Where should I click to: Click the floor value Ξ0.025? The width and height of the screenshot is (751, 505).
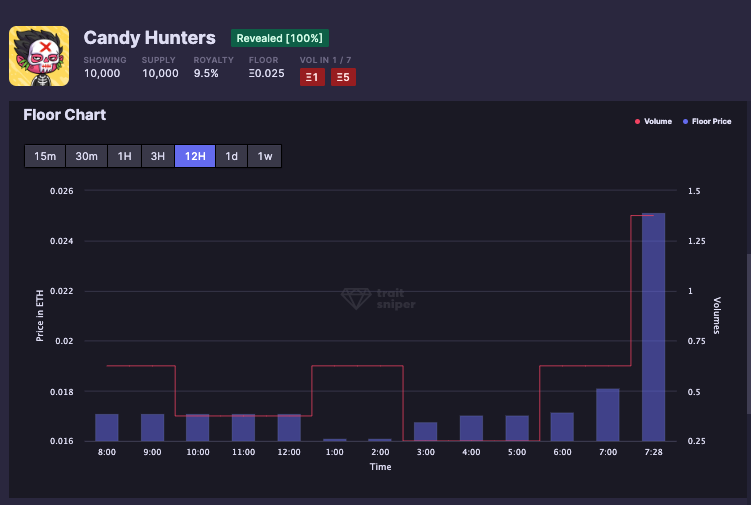click(266, 73)
